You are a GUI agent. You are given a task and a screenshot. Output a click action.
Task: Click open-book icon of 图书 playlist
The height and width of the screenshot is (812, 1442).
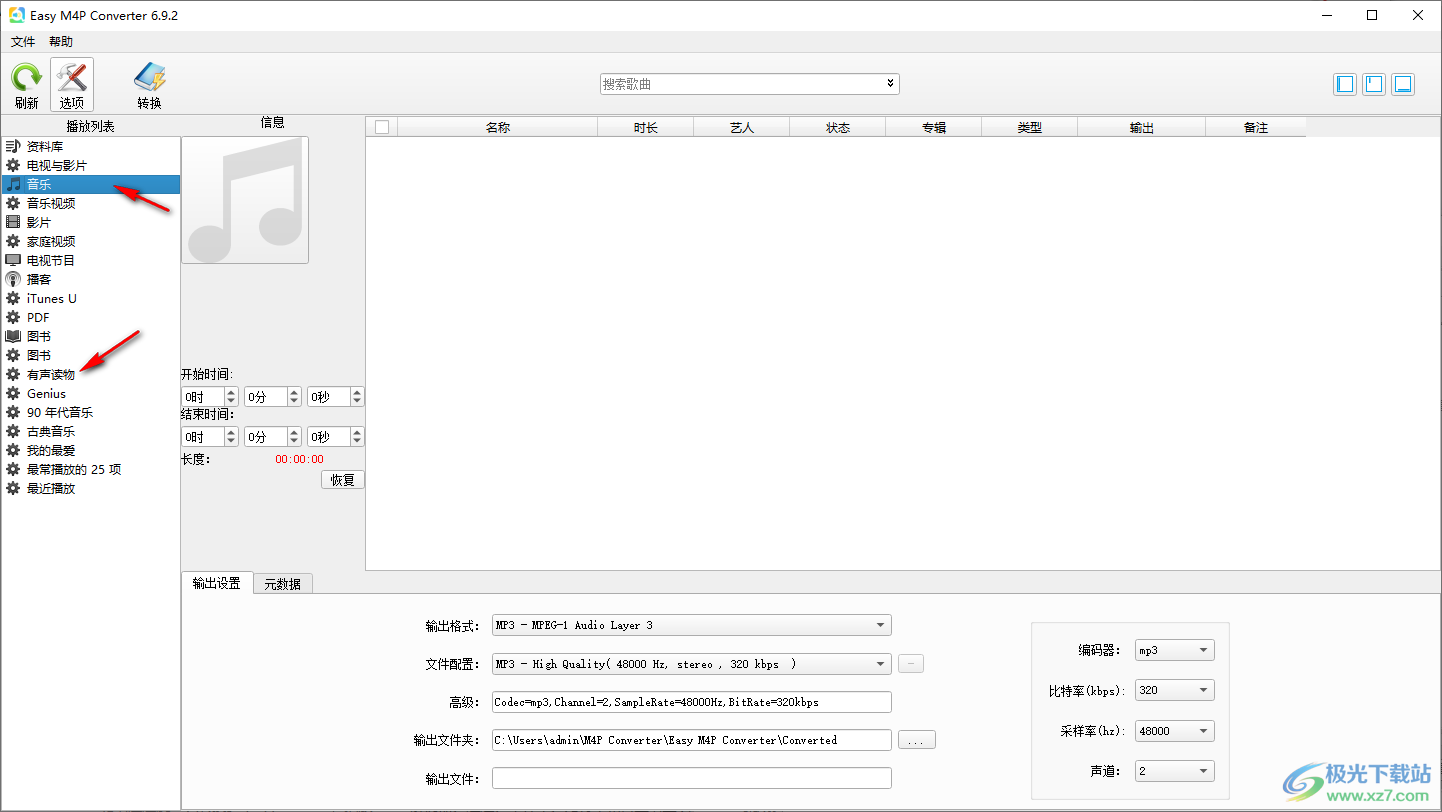(13, 336)
